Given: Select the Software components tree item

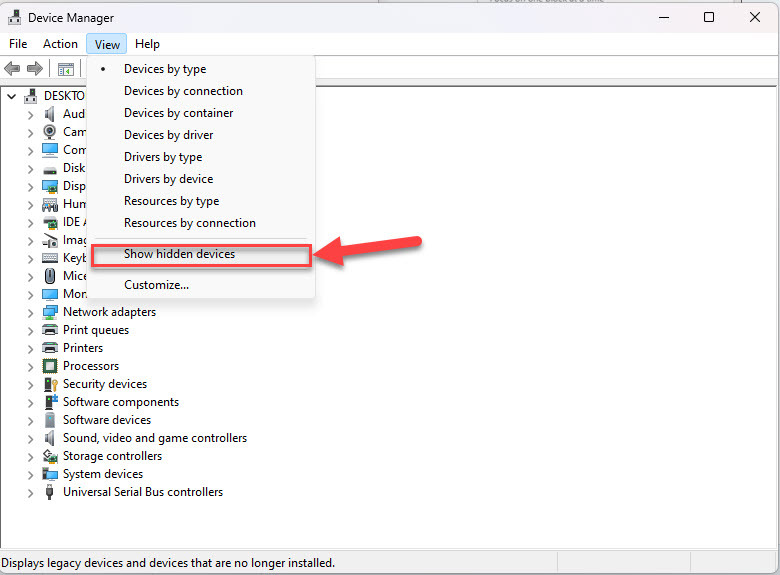Looking at the screenshot, I should [121, 402].
